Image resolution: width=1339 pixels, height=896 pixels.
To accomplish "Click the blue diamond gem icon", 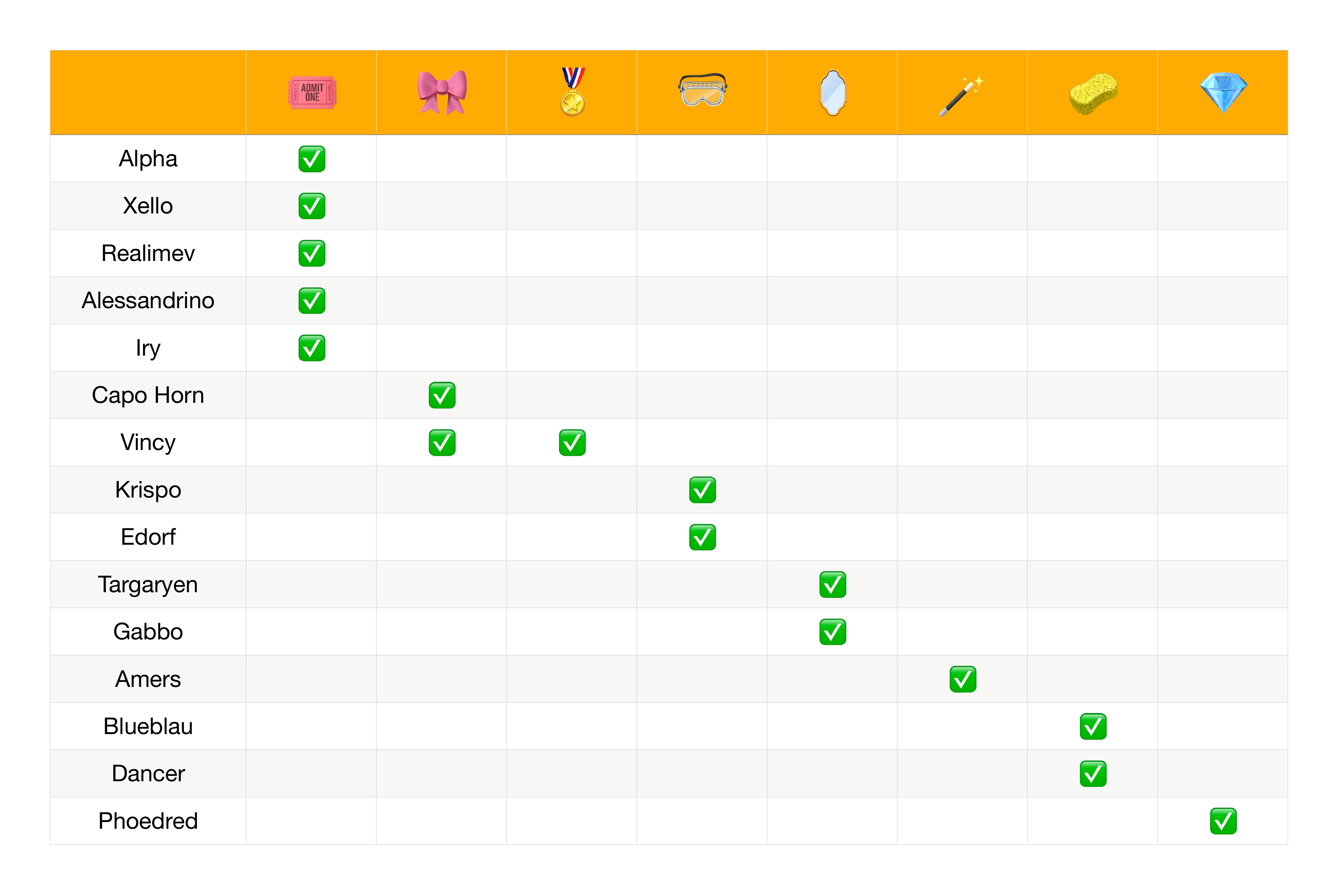I will coord(1223,93).
